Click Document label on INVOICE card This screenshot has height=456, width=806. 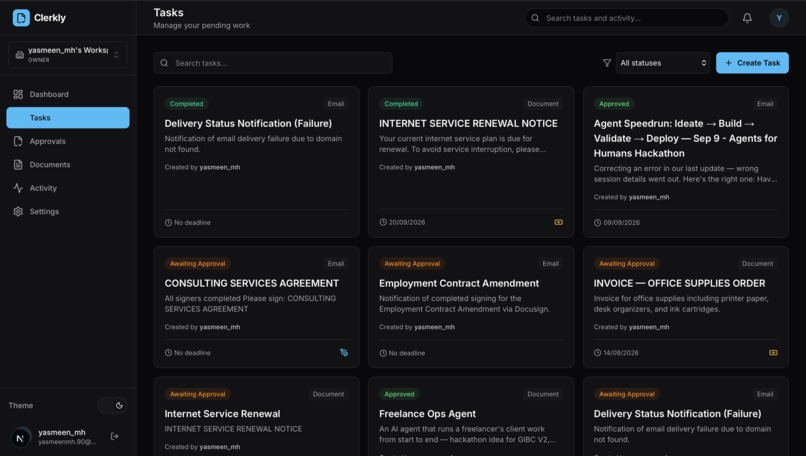(x=757, y=264)
